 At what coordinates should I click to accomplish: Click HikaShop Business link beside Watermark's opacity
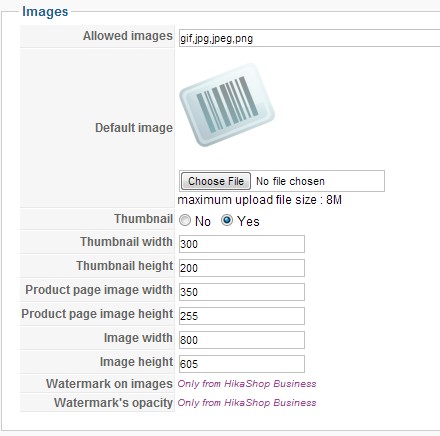coord(247,403)
